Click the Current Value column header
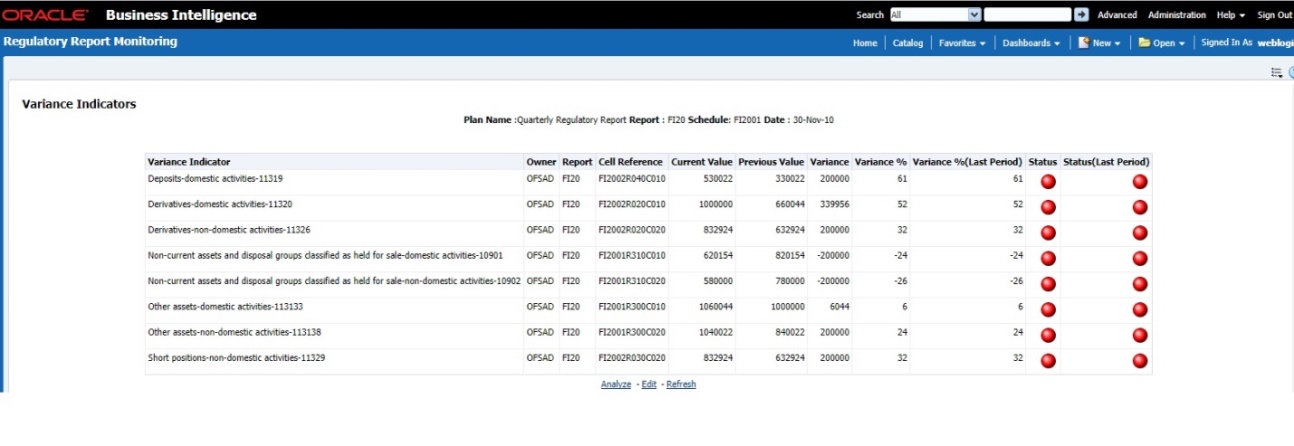The image size is (1294, 446). [x=701, y=161]
